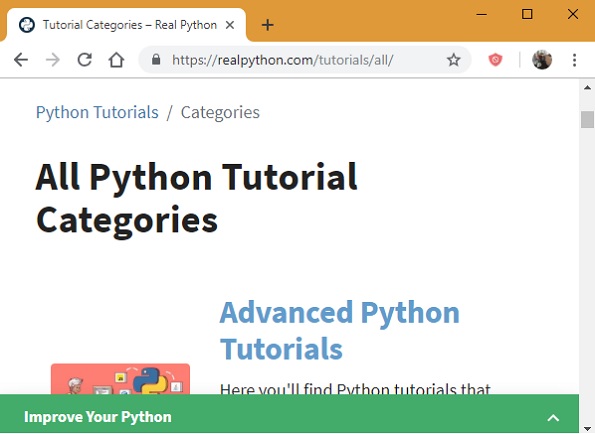View site security lock information

[156, 60]
